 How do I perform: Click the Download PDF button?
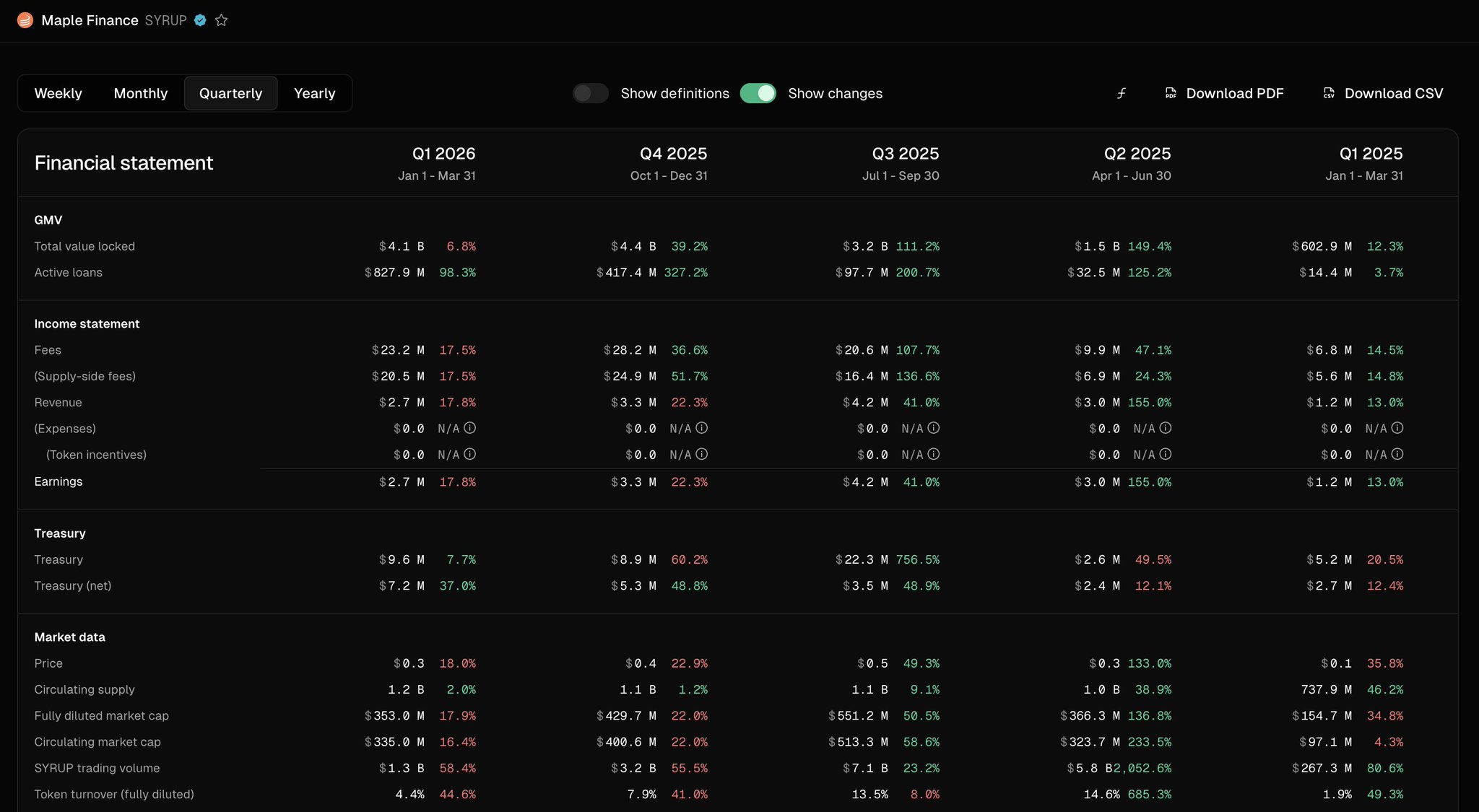[x=1234, y=93]
